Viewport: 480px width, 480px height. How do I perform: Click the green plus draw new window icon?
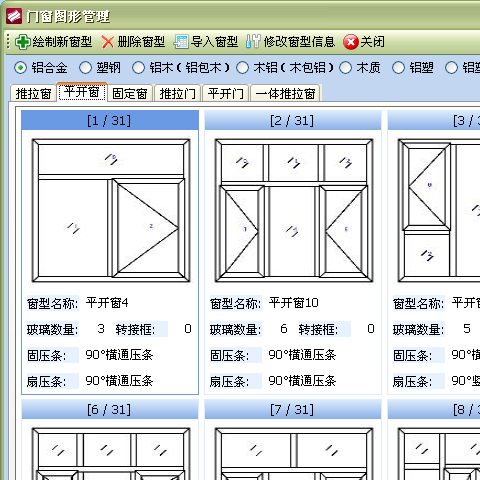(23, 42)
